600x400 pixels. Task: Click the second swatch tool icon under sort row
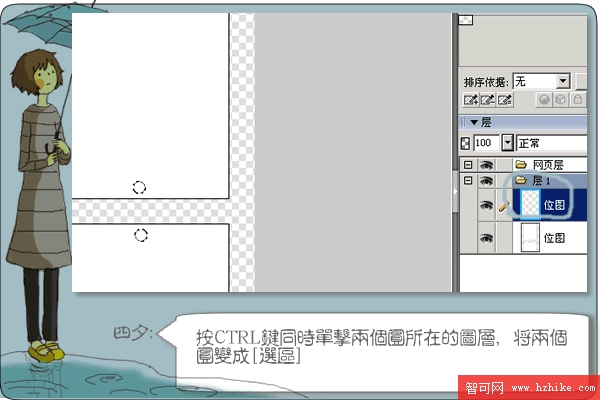click(x=487, y=100)
